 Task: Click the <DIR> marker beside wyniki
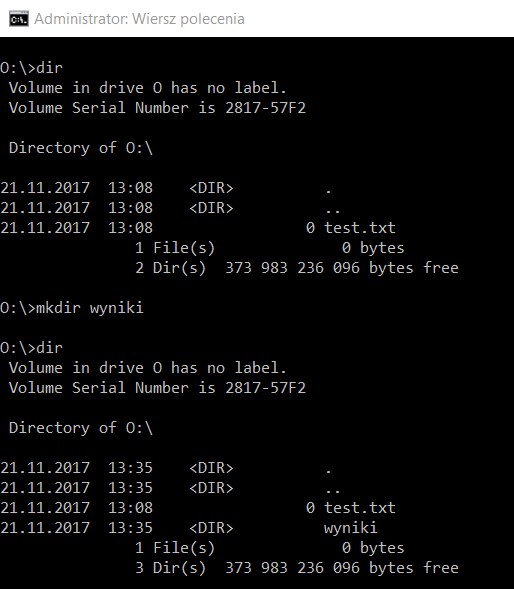(x=211, y=528)
